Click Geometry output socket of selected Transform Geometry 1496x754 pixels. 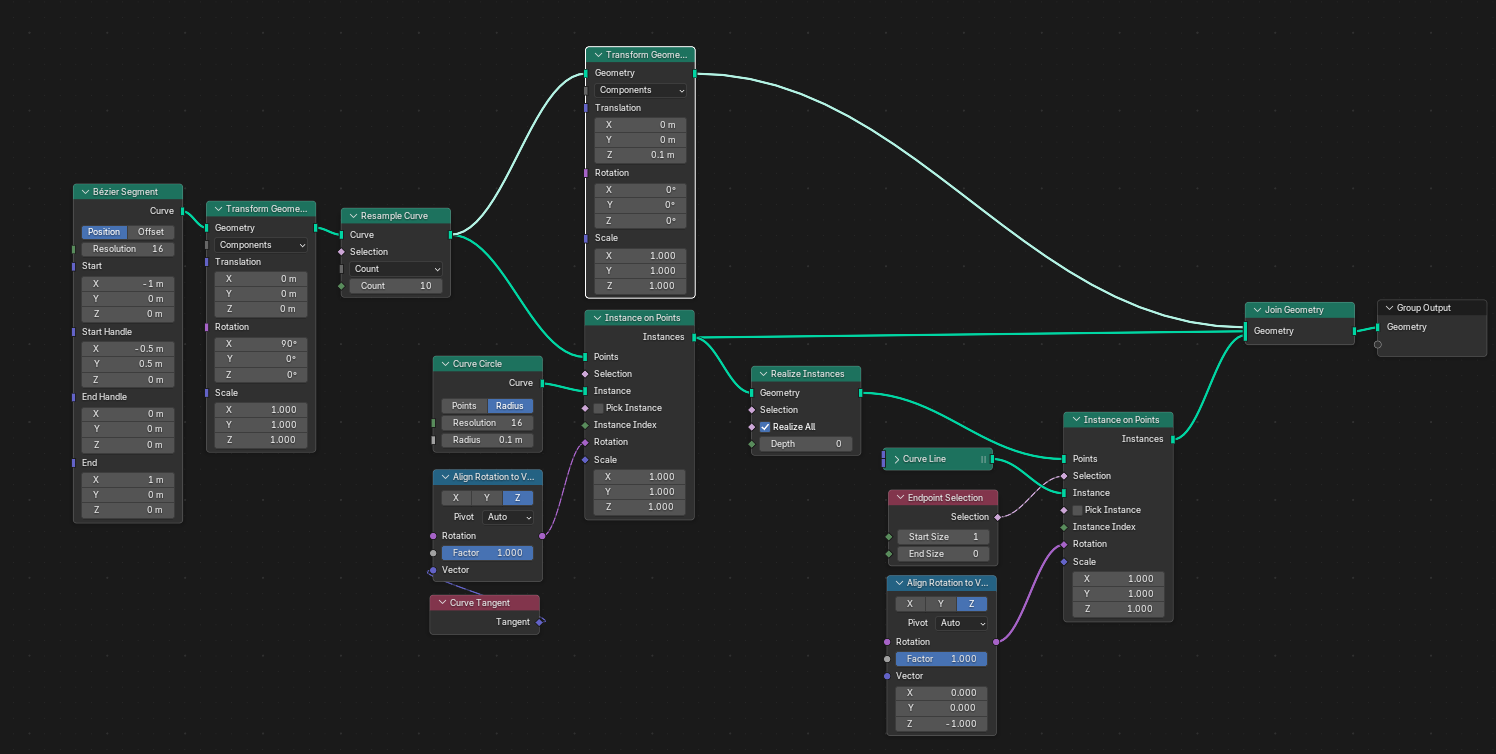(x=695, y=73)
